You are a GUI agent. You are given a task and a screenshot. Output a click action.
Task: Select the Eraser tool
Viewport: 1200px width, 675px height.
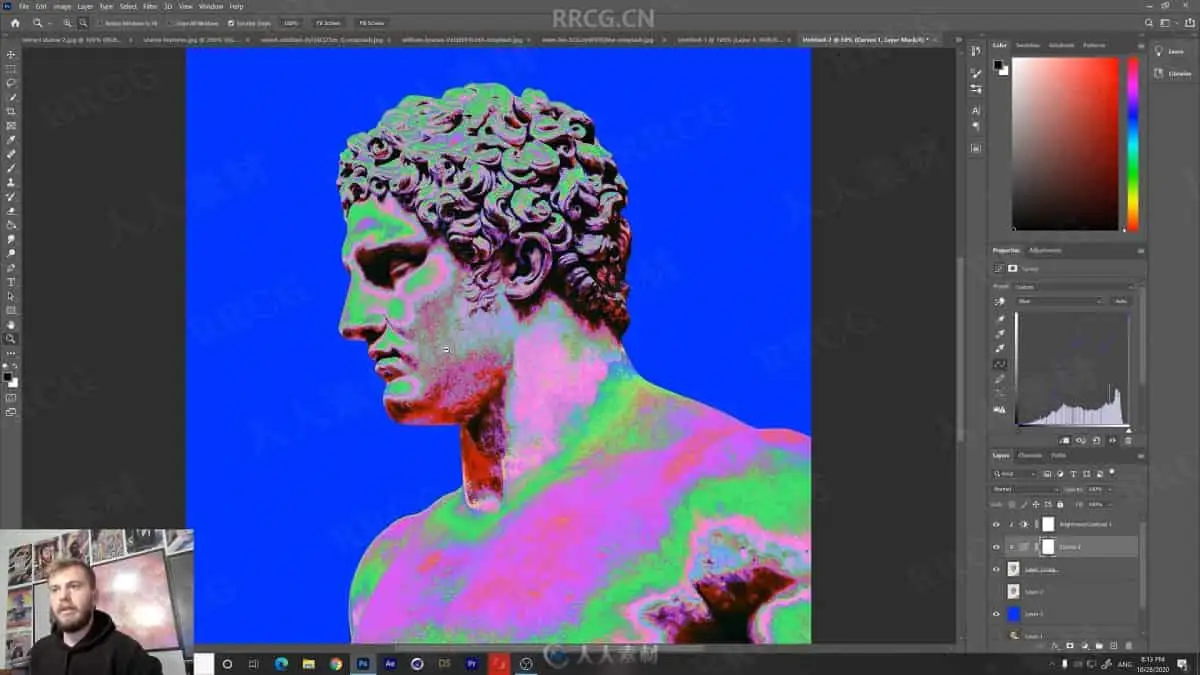click(x=11, y=211)
